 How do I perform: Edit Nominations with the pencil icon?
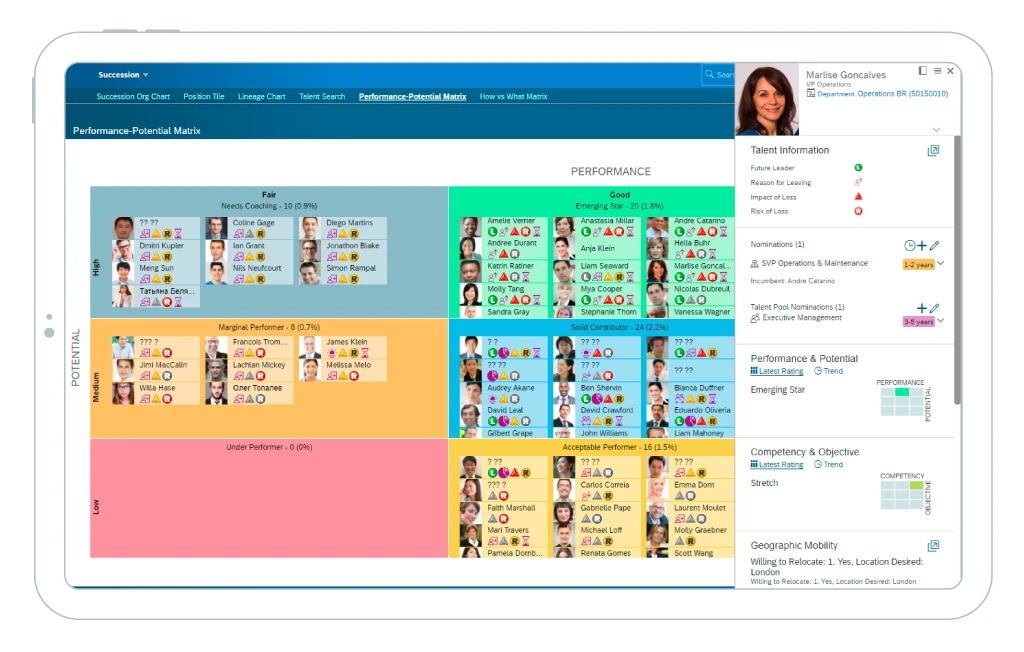click(935, 246)
